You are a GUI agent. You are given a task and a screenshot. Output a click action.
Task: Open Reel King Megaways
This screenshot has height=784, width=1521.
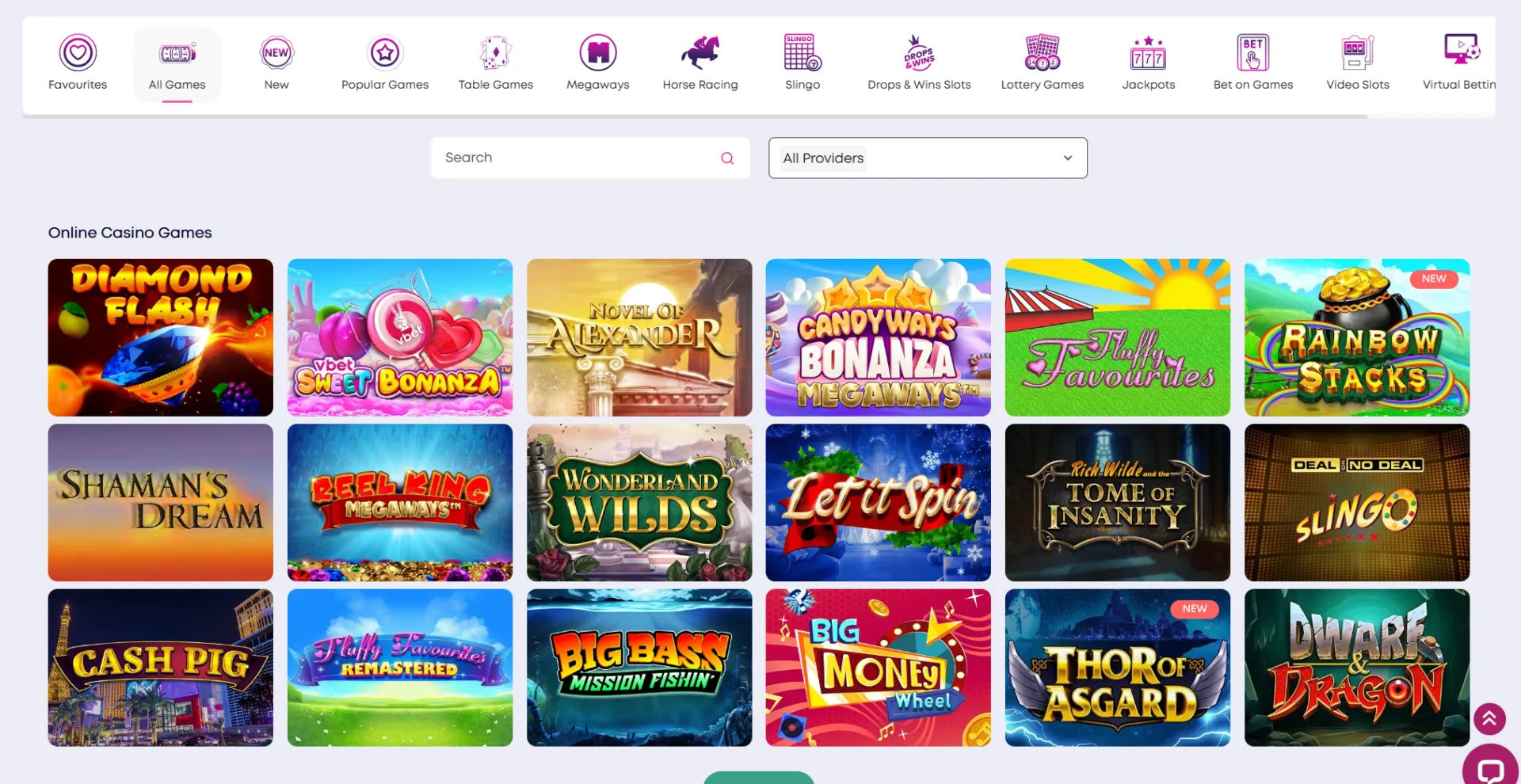tap(400, 502)
